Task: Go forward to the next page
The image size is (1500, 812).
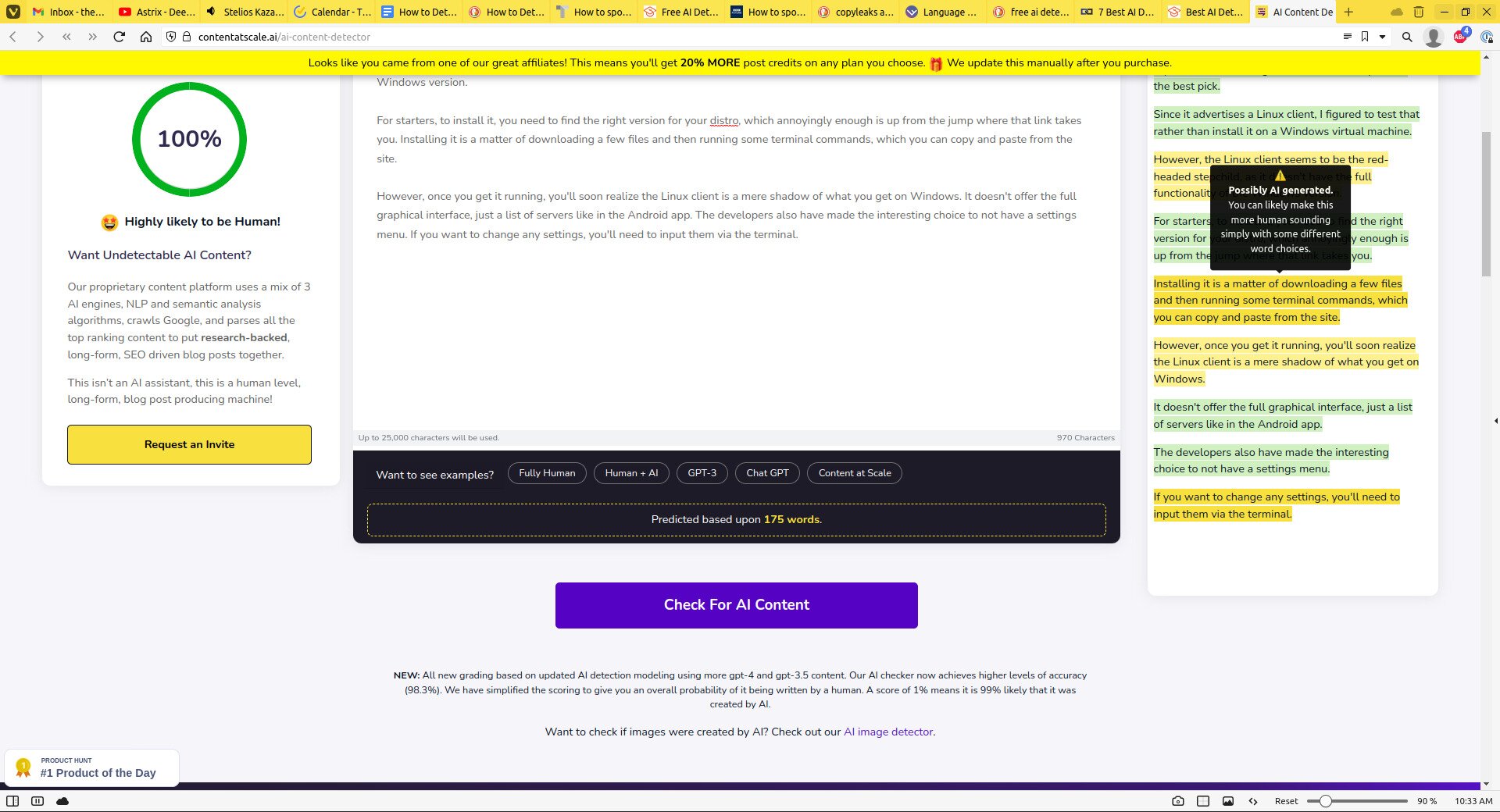Action: pyautogui.click(x=40, y=37)
